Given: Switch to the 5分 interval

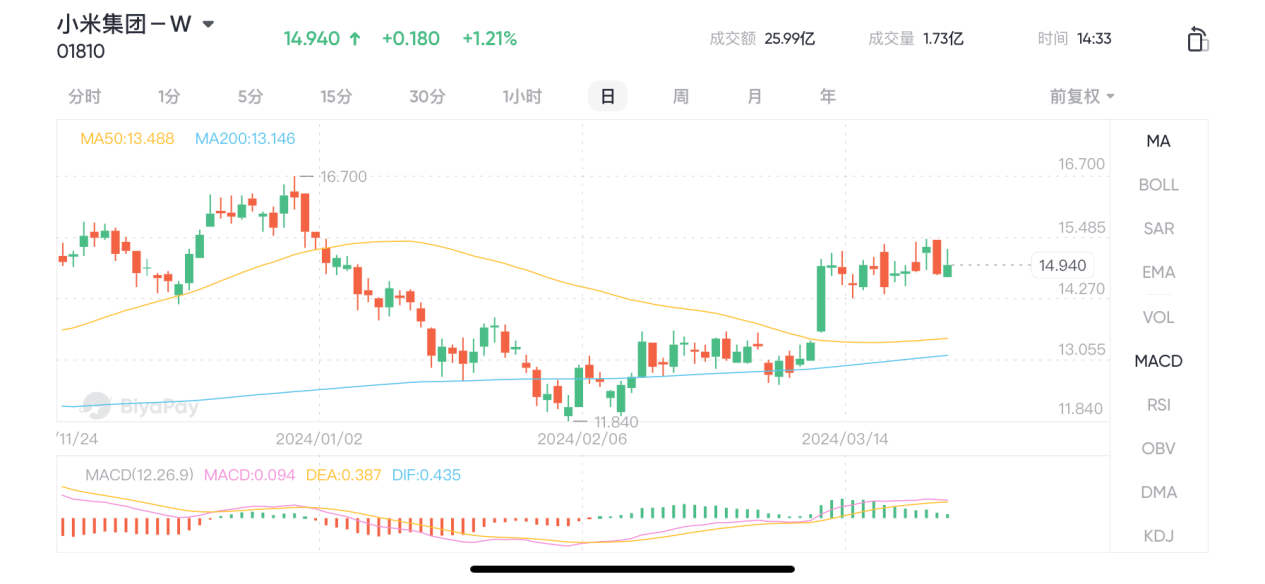Looking at the screenshot, I should tap(251, 97).
